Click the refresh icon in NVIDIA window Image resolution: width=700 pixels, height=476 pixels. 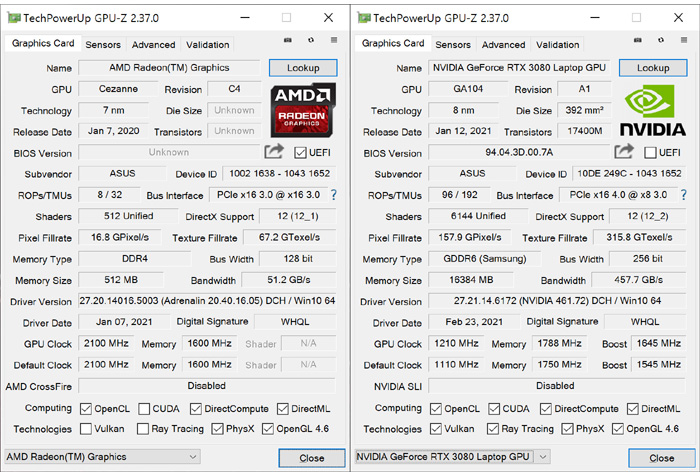point(661,42)
